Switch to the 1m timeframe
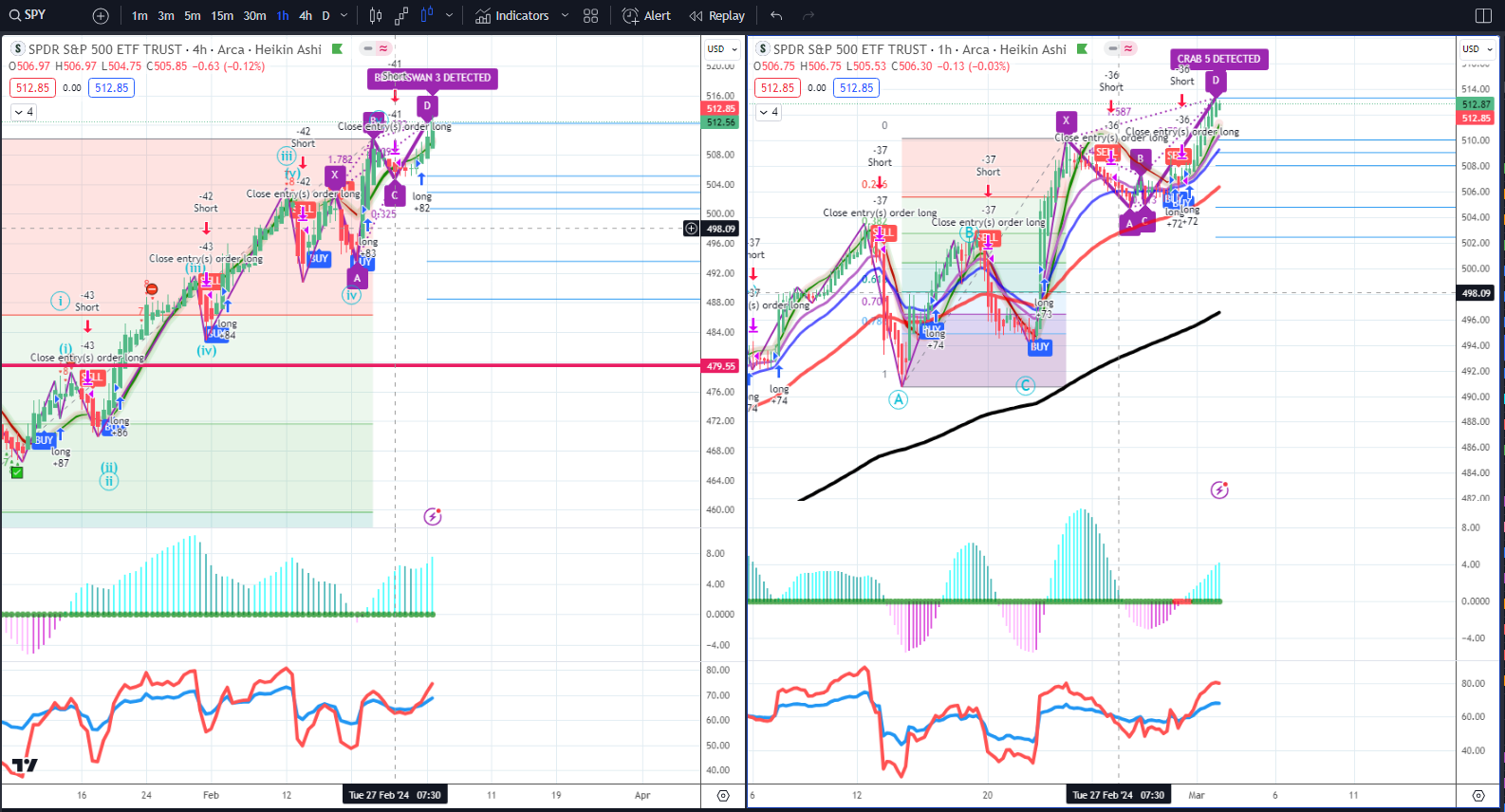 click(139, 16)
